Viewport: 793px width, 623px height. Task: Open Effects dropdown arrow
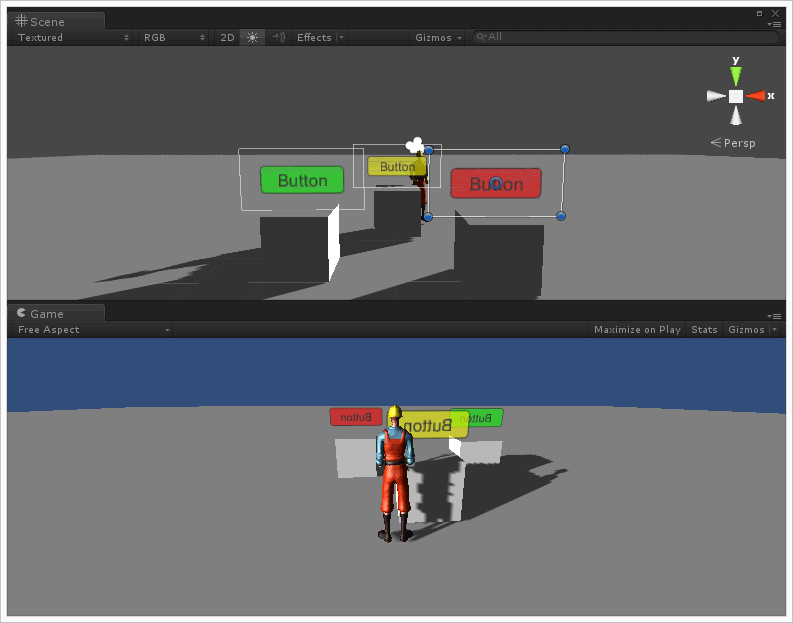[341, 37]
